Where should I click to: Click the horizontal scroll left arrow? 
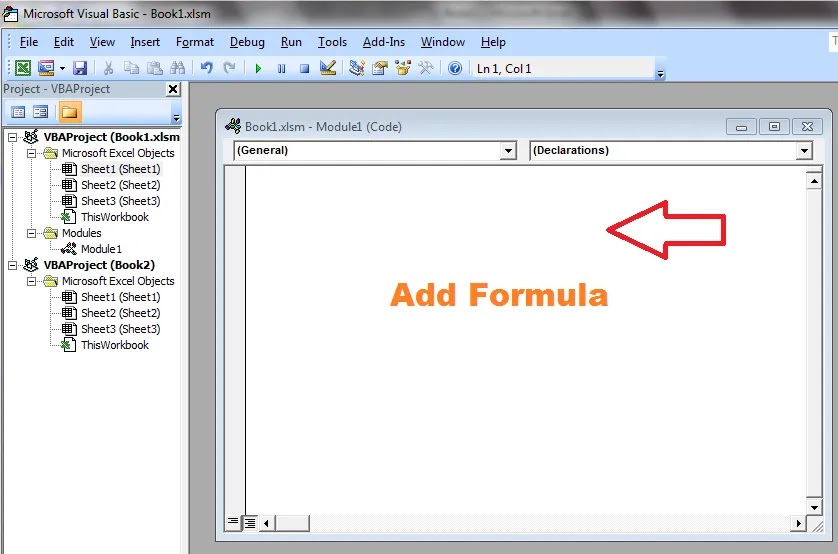266,523
